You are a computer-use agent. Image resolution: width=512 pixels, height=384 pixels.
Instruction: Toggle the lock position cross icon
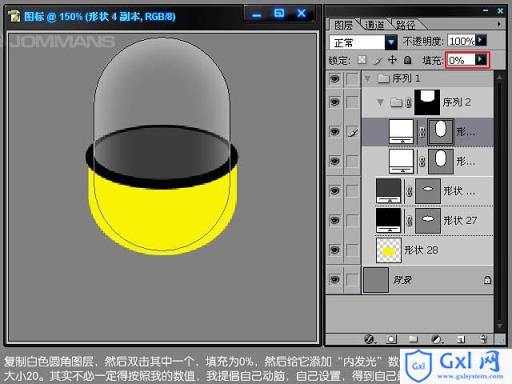click(x=392, y=60)
